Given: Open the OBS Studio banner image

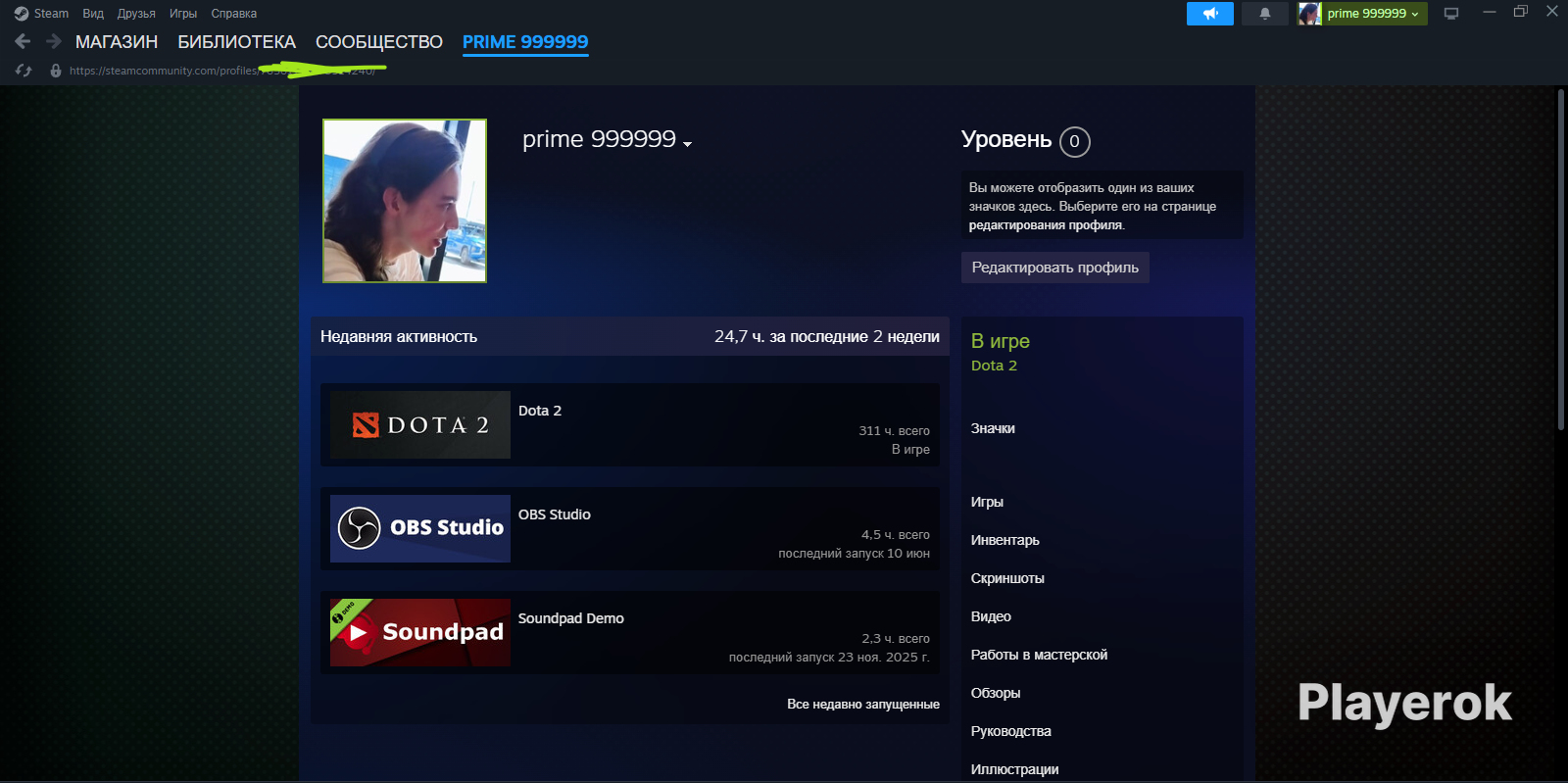Looking at the screenshot, I should click(420, 528).
